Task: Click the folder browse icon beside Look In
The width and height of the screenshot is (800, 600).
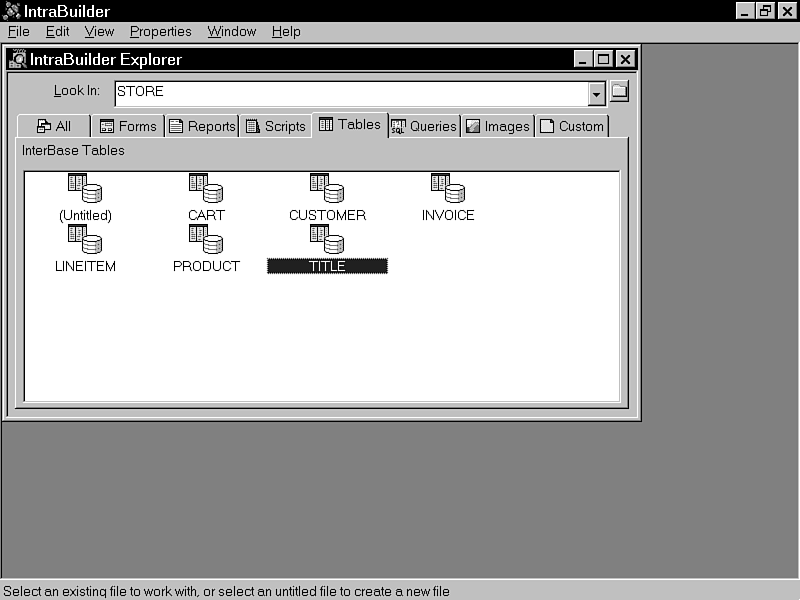Action: (x=620, y=92)
